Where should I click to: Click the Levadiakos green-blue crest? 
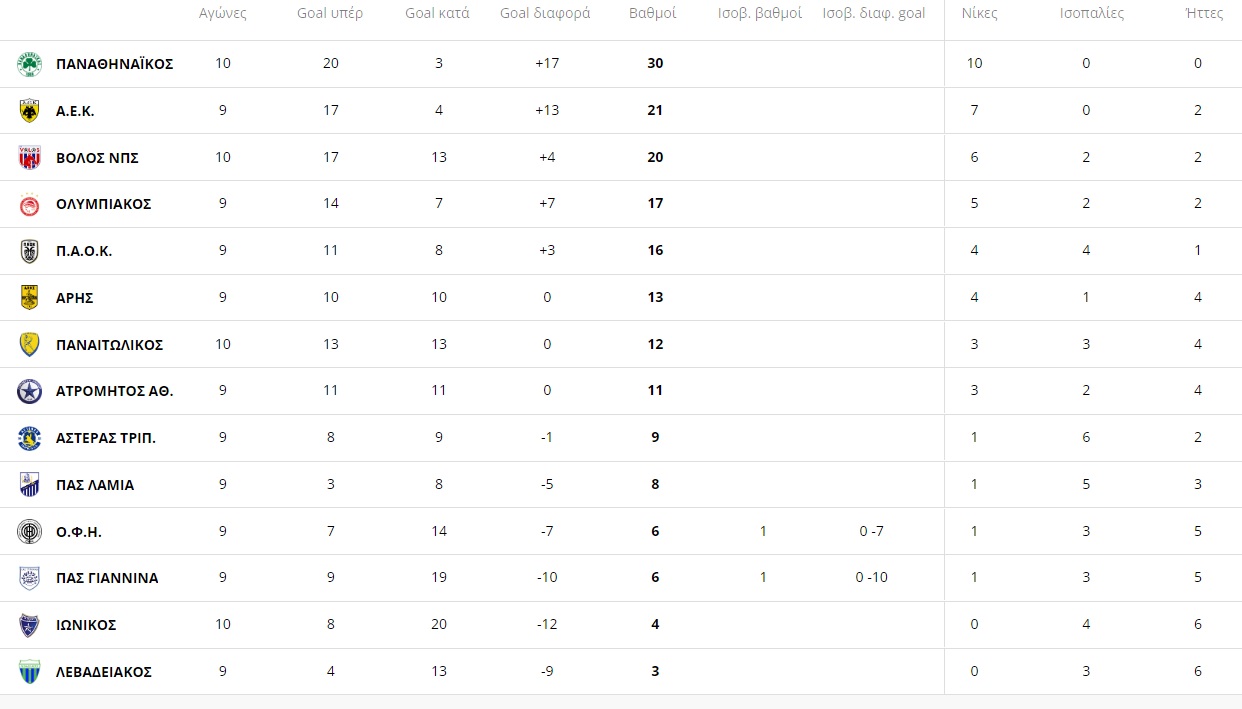(x=29, y=672)
